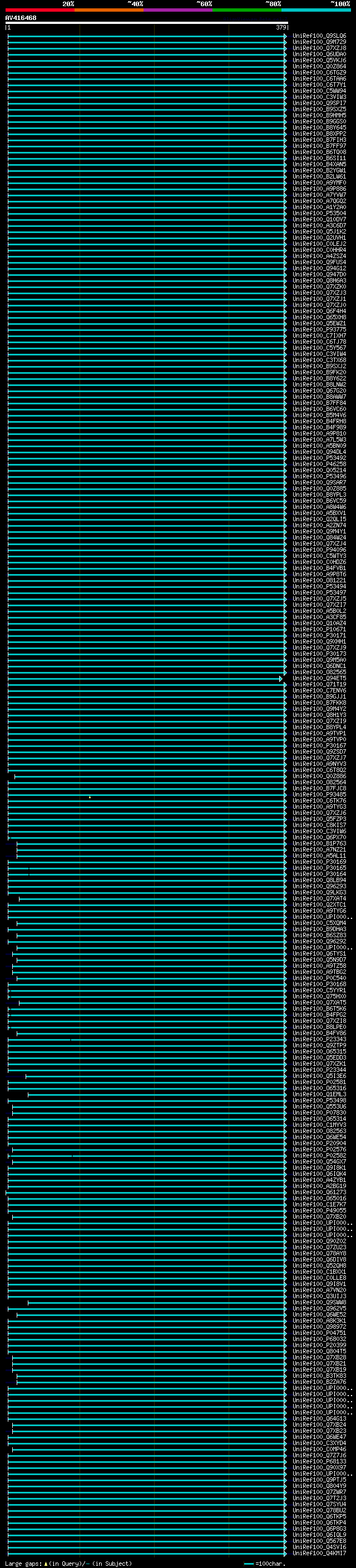
Task: Click alignment bar for UniRef100_Q9SLQ6
Action: (x=147, y=36)
